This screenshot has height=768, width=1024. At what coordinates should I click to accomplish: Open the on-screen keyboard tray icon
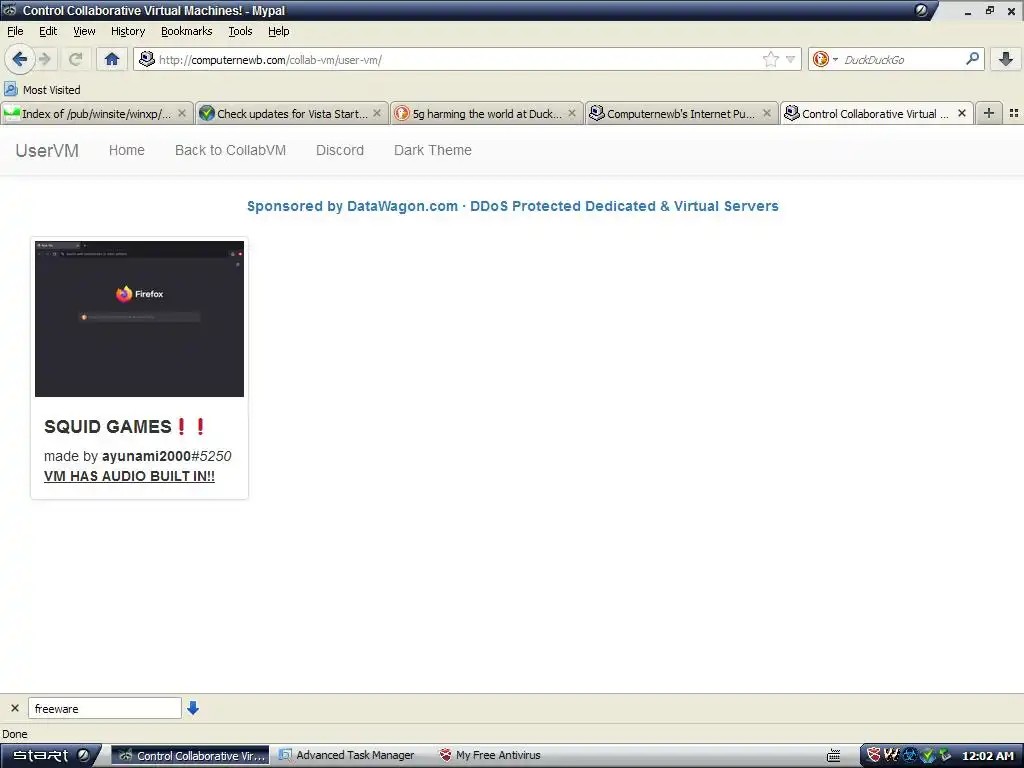click(833, 756)
